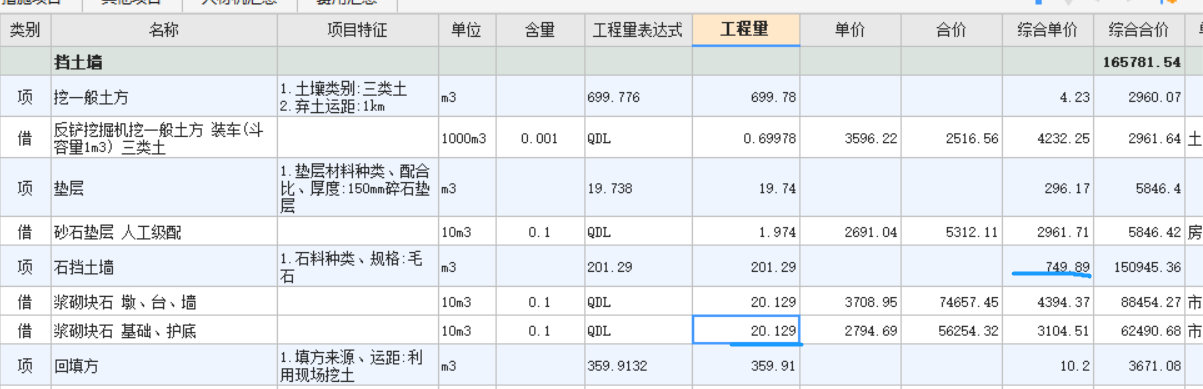Select the highlighted 工程量 column header
This screenshot has height=389, width=1203.
745,31
